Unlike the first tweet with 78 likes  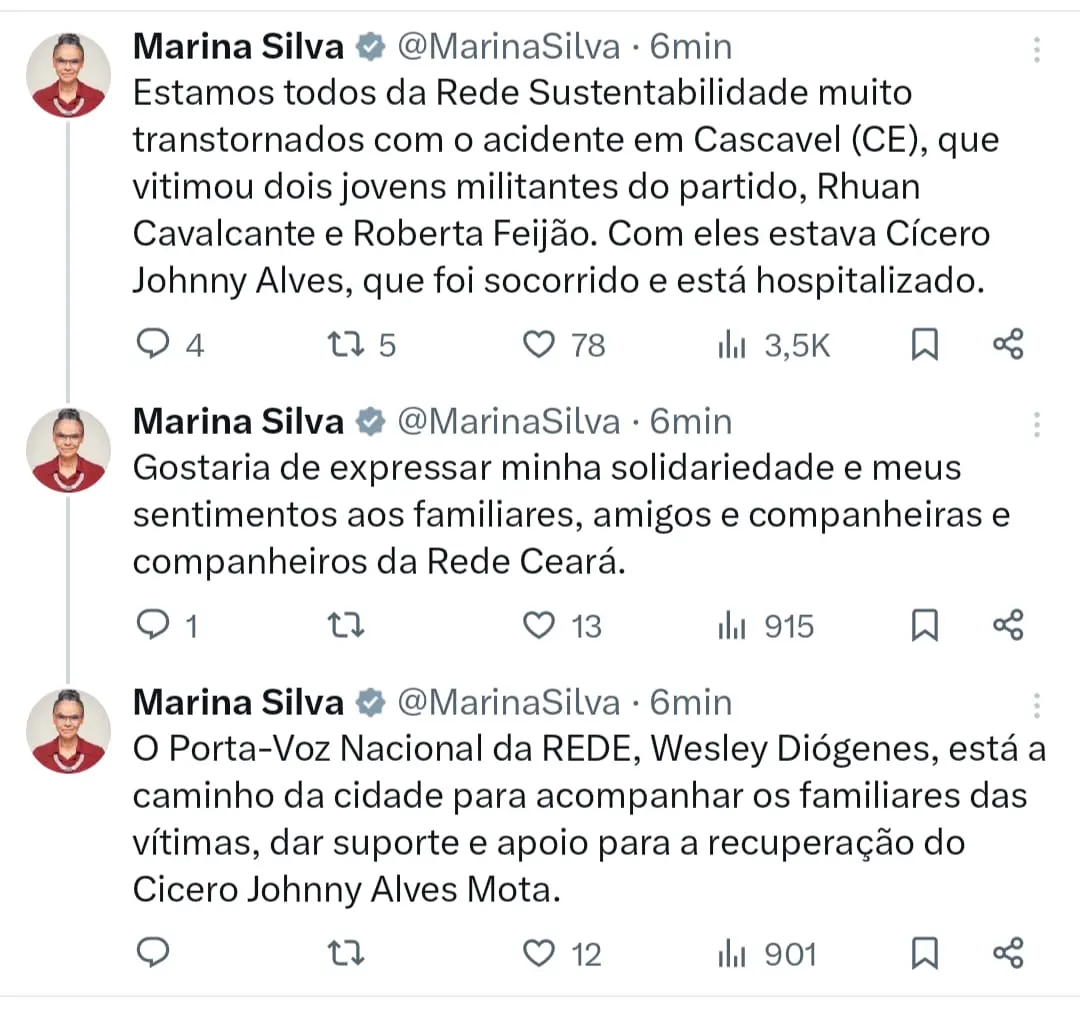point(540,344)
